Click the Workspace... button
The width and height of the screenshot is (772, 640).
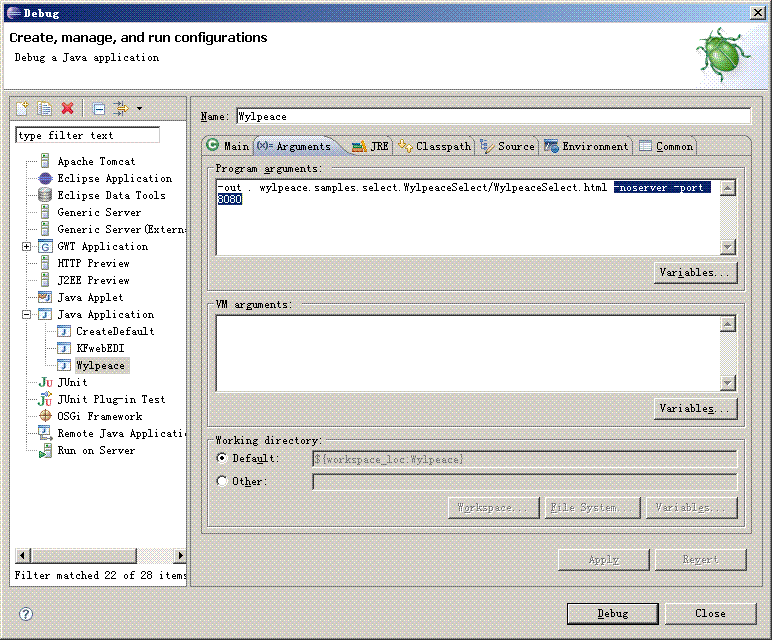(x=494, y=508)
